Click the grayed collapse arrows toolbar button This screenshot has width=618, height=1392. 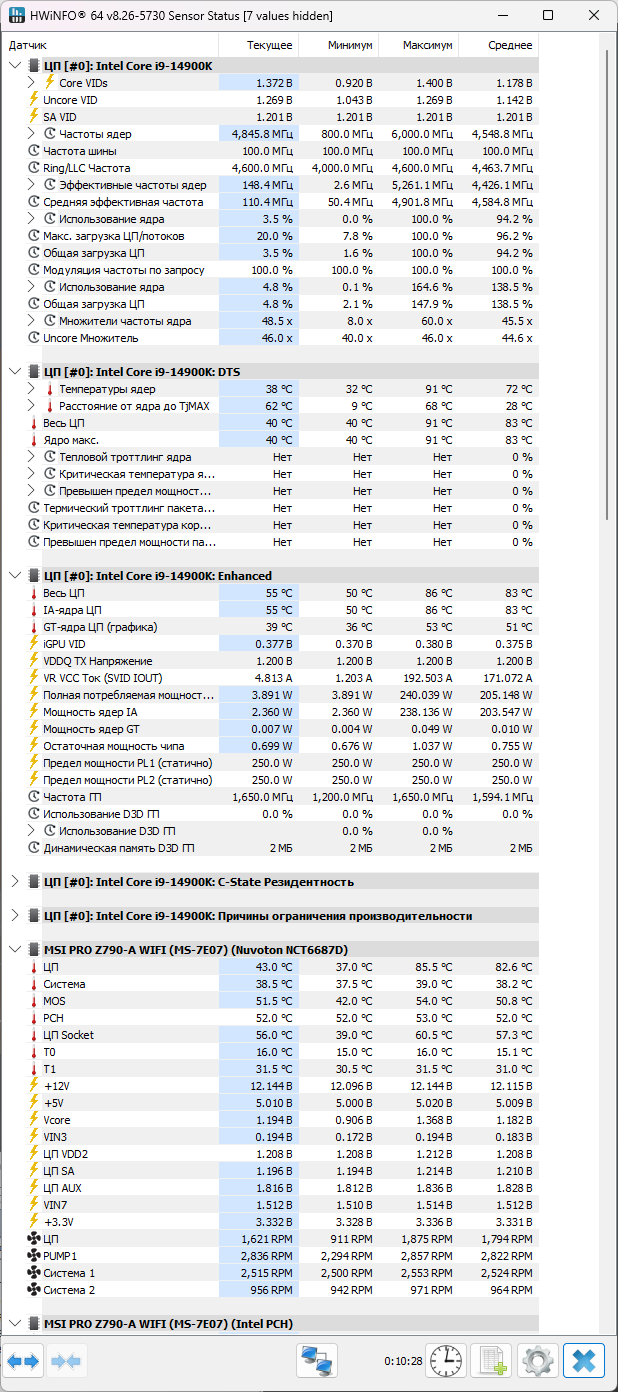point(66,1361)
